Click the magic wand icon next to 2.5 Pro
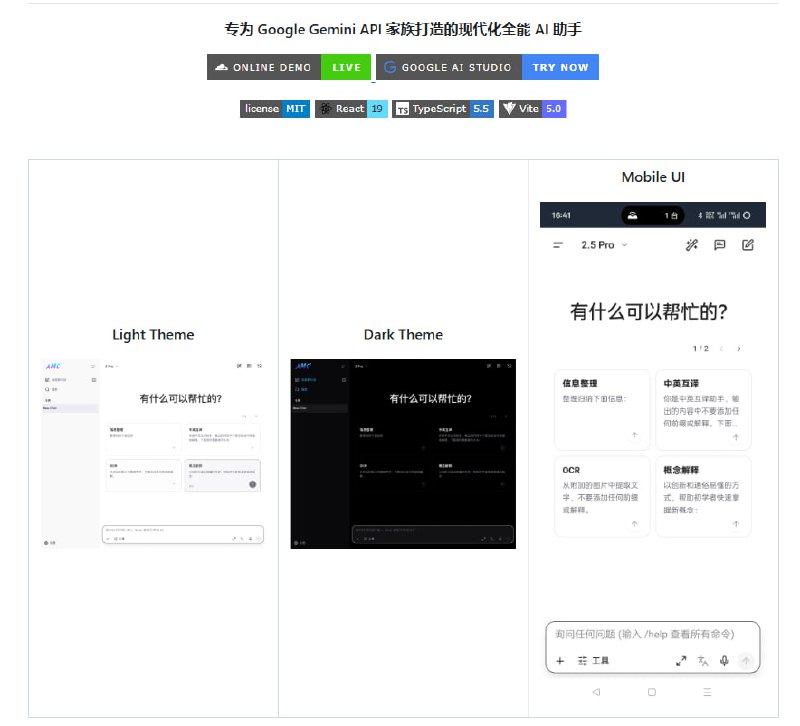 [692, 244]
